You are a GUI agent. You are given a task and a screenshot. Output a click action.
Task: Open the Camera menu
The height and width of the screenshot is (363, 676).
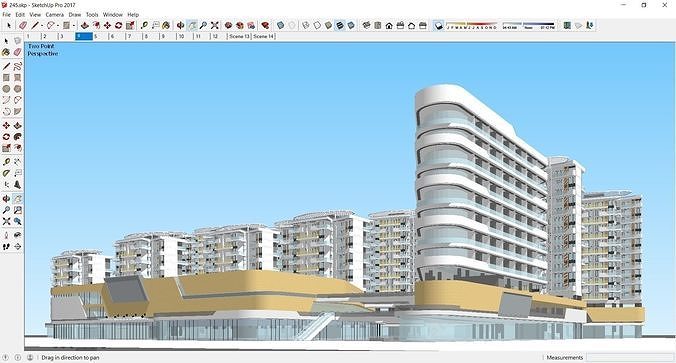click(x=55, y=15)
